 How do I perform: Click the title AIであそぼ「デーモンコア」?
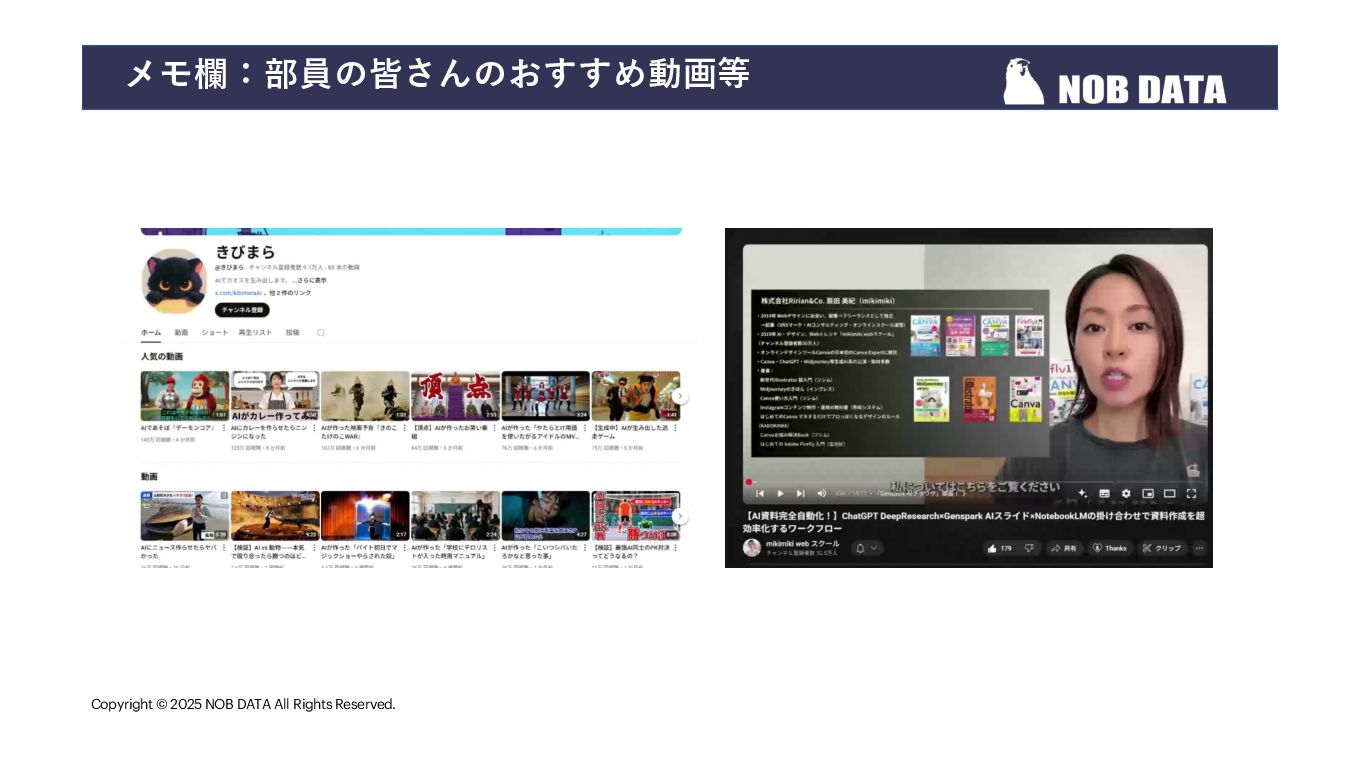[x=178, y=428]
